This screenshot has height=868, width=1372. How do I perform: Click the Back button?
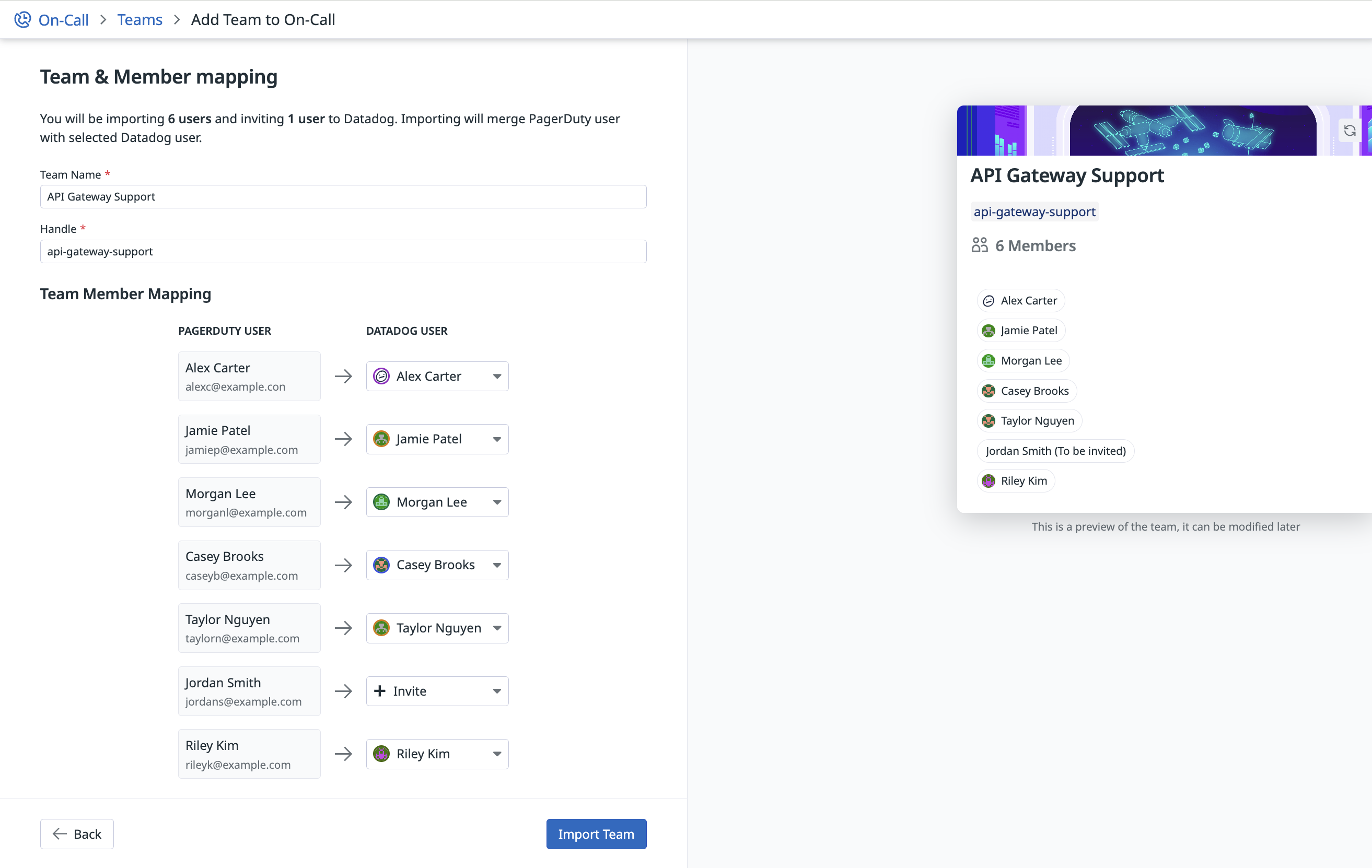77,834
